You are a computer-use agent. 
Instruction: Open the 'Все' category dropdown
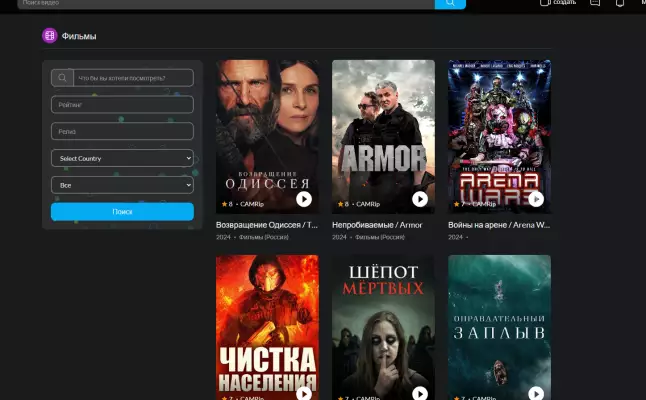click(122, 185)
